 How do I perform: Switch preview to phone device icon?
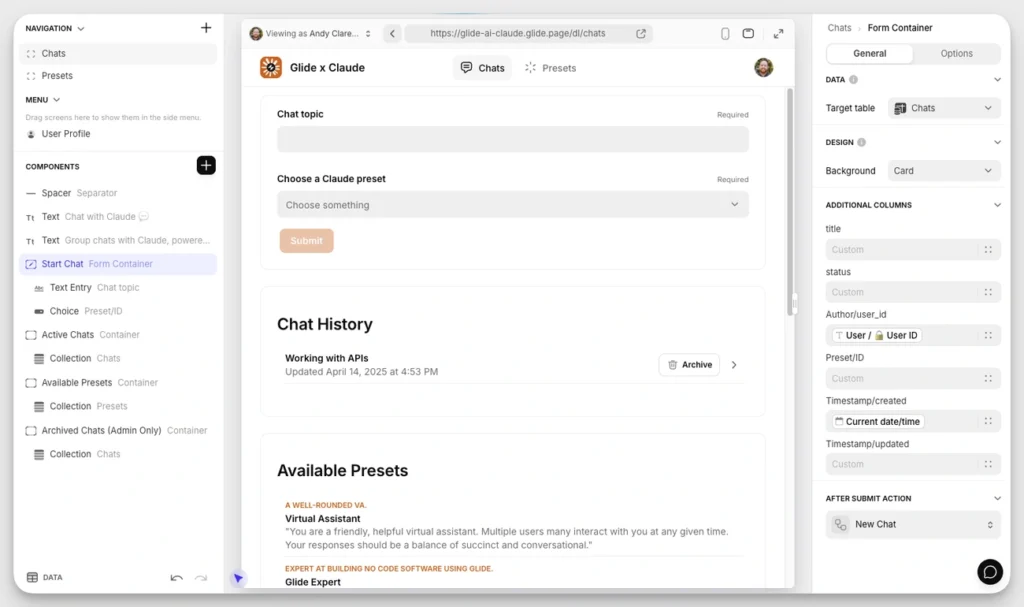click(x=725, y=33)
